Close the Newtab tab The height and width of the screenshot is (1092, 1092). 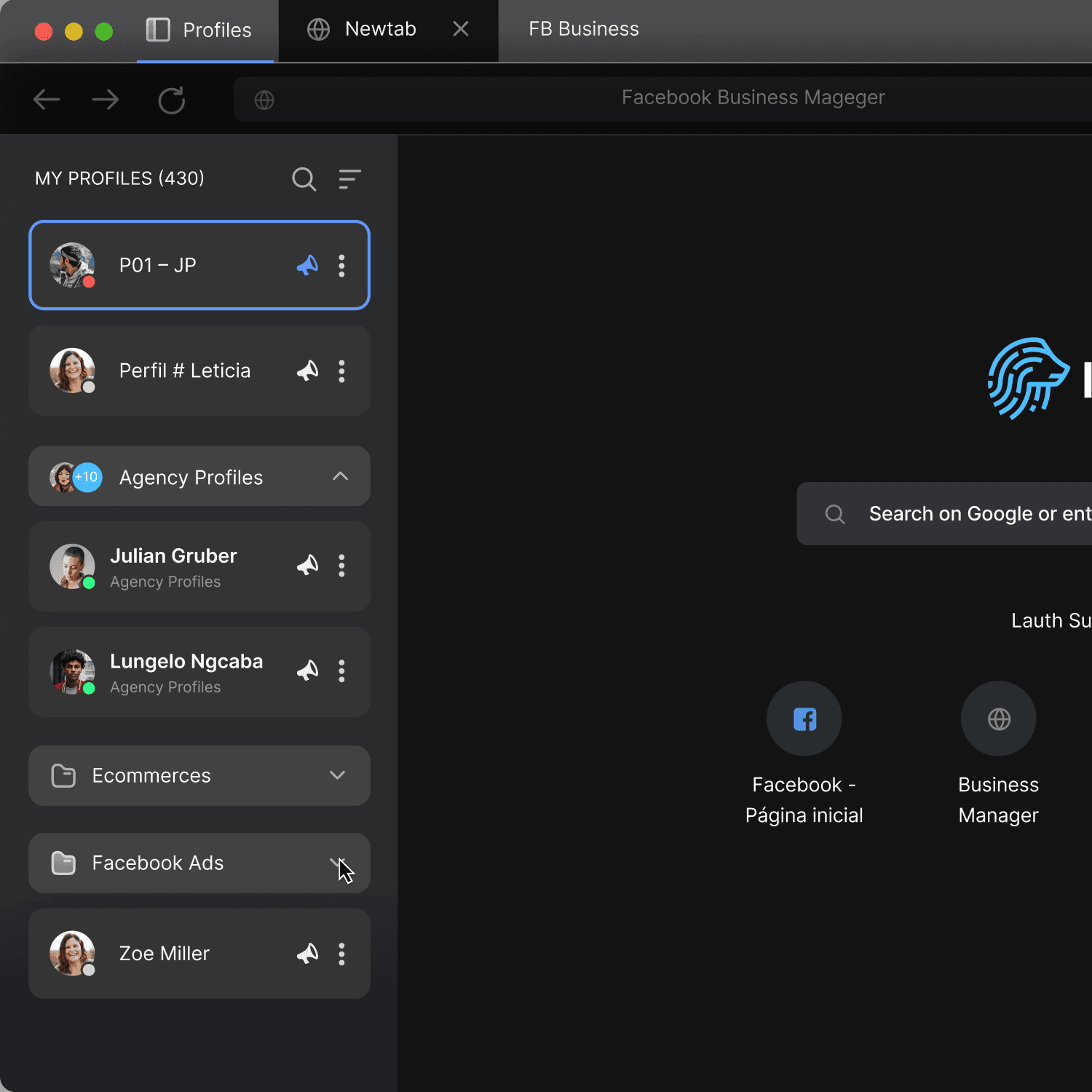click(x=461, y=29)
